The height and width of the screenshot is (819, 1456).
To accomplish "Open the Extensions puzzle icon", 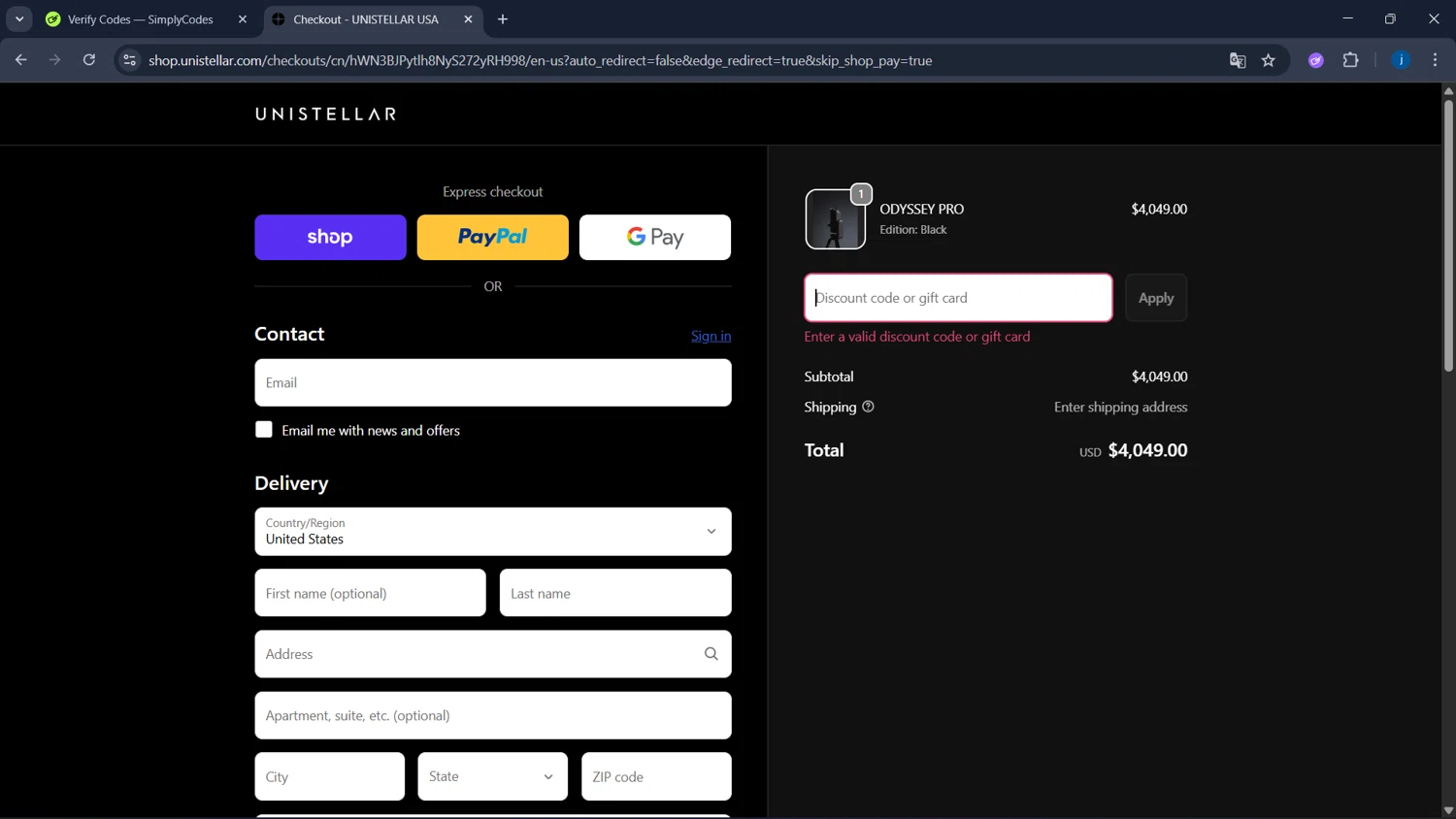I will pos(1350,60).
